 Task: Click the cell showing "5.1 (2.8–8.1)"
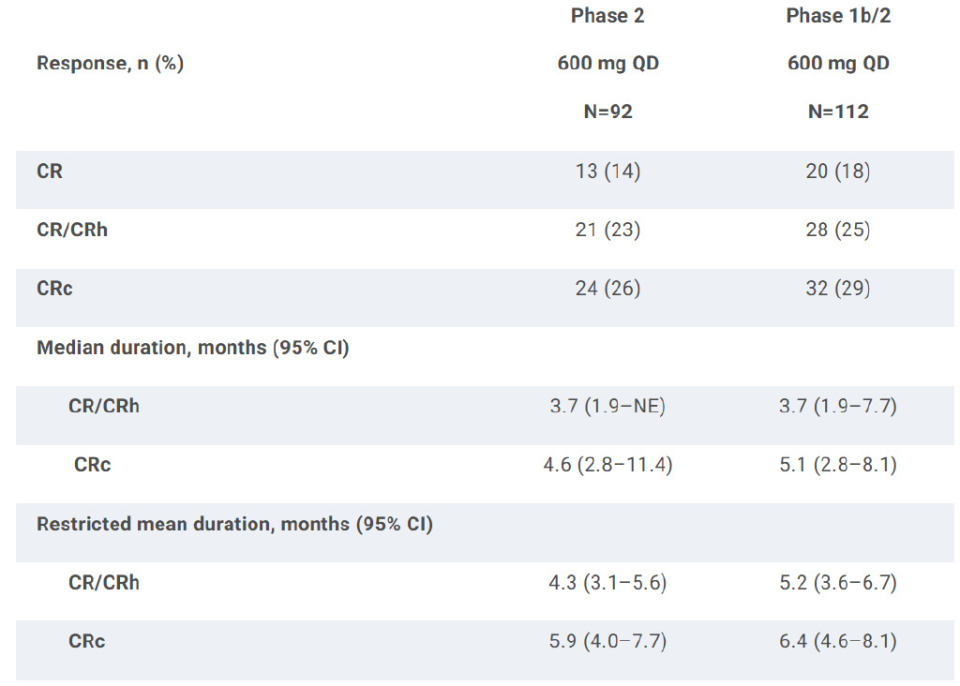838,465
